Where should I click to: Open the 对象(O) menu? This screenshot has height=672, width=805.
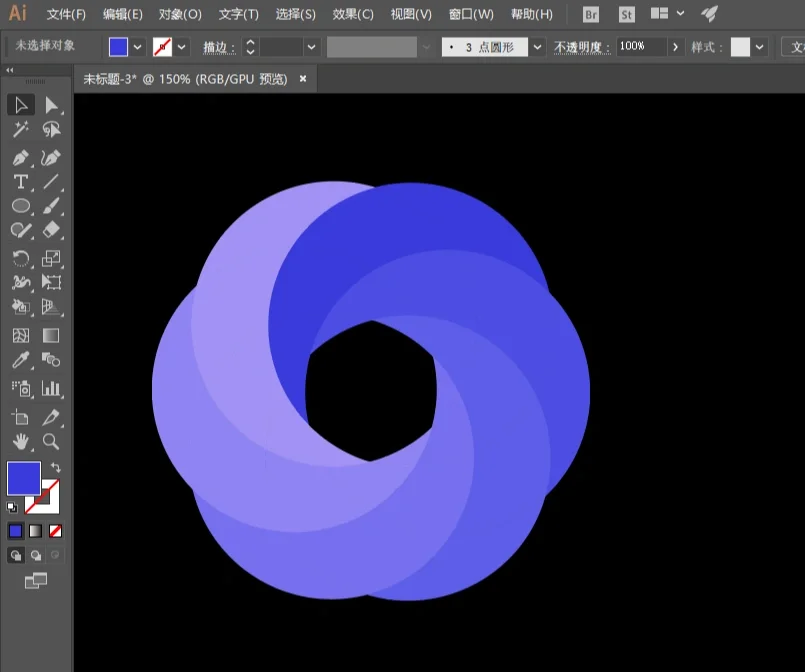pyautogui.click(x=180, y=14)
